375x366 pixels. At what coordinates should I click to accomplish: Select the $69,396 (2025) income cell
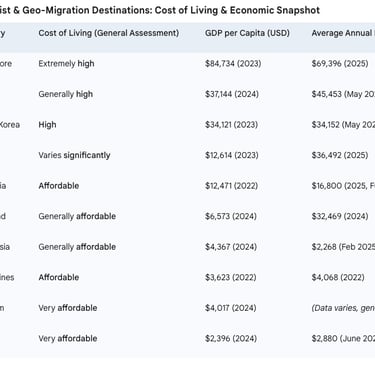tap(340, 64)
